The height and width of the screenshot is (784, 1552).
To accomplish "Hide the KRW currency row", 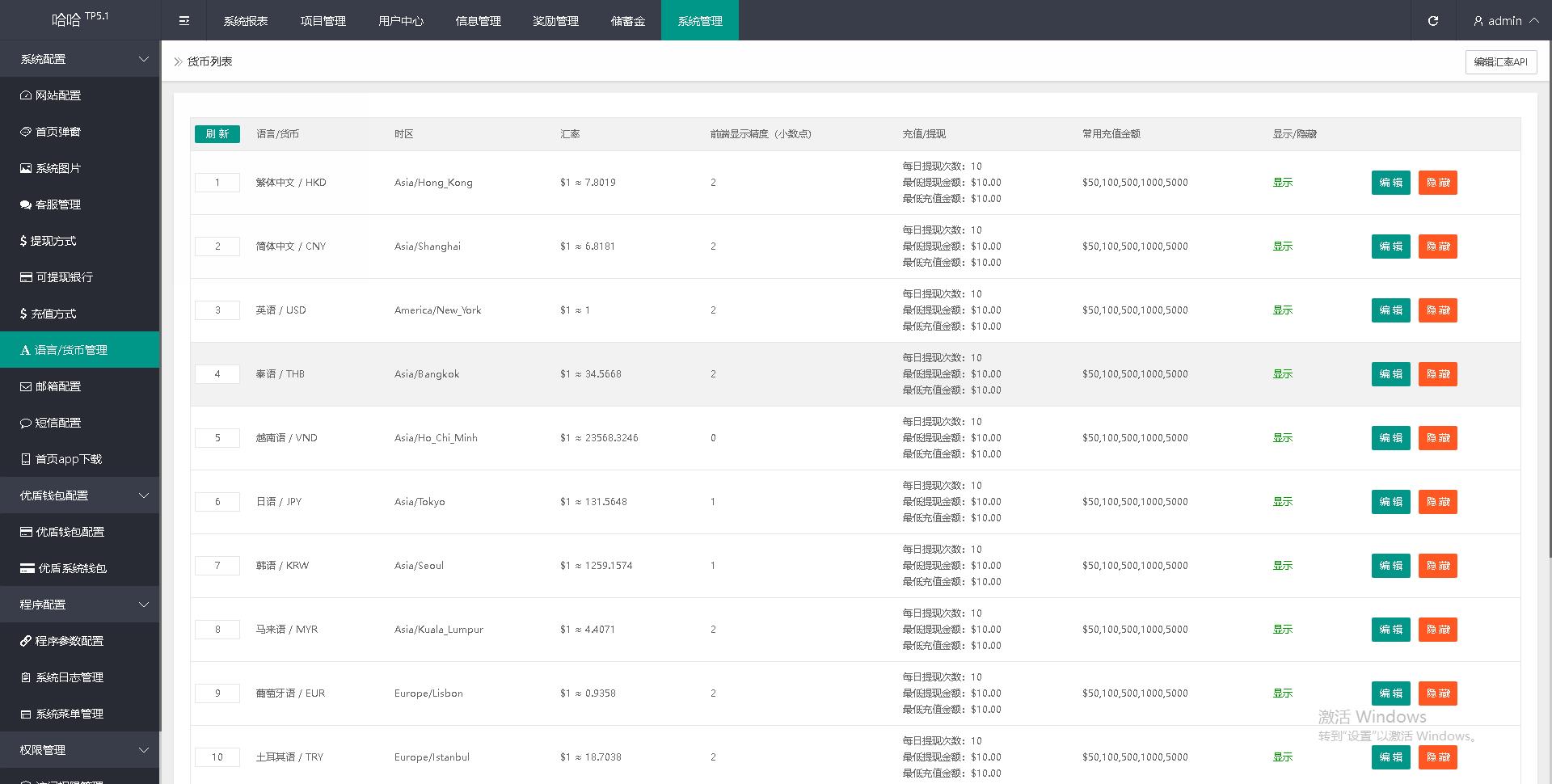I will pyautogui.click(x=1437, y=566).
